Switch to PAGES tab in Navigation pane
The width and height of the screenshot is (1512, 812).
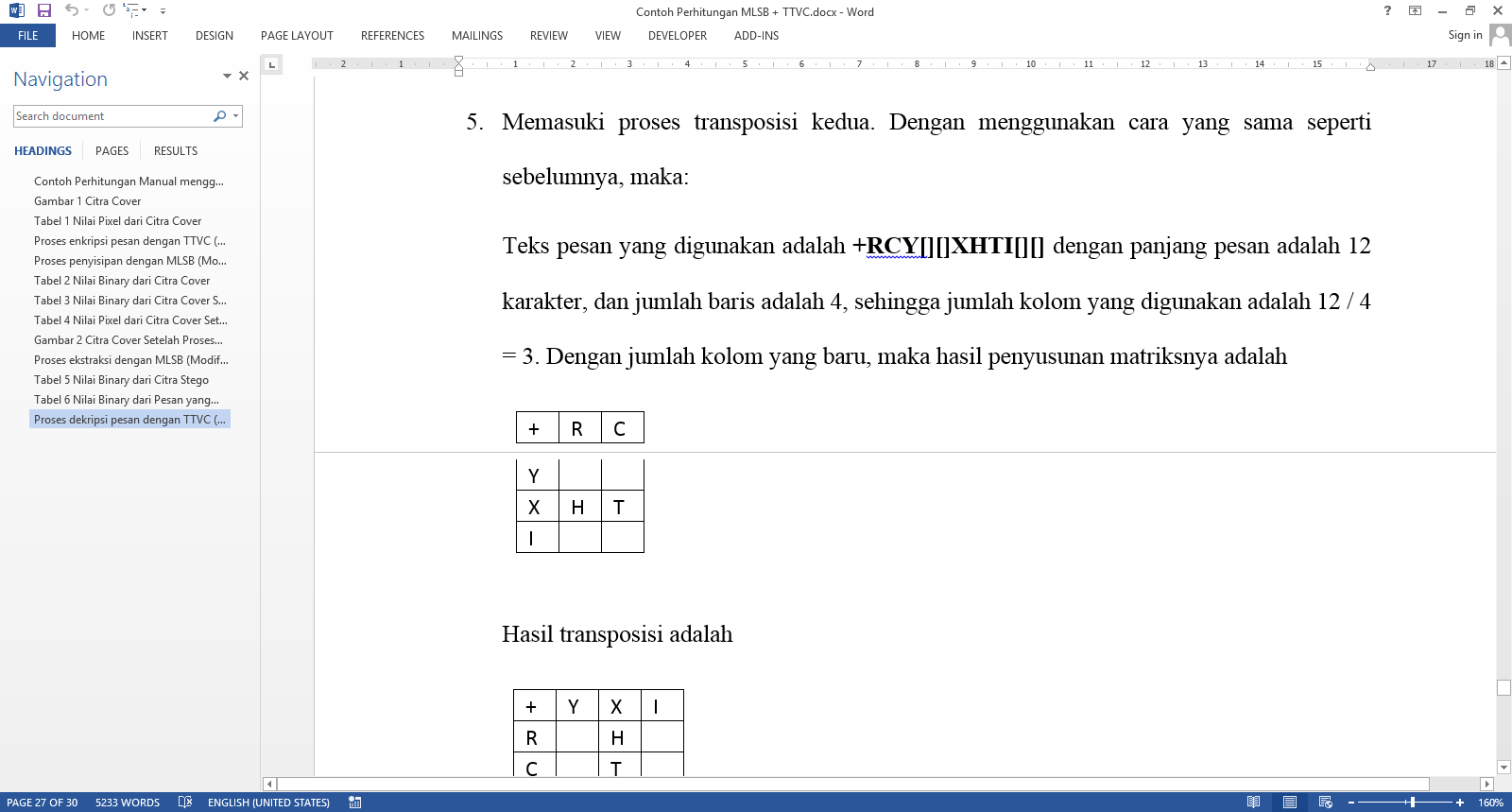click(112, 151)
